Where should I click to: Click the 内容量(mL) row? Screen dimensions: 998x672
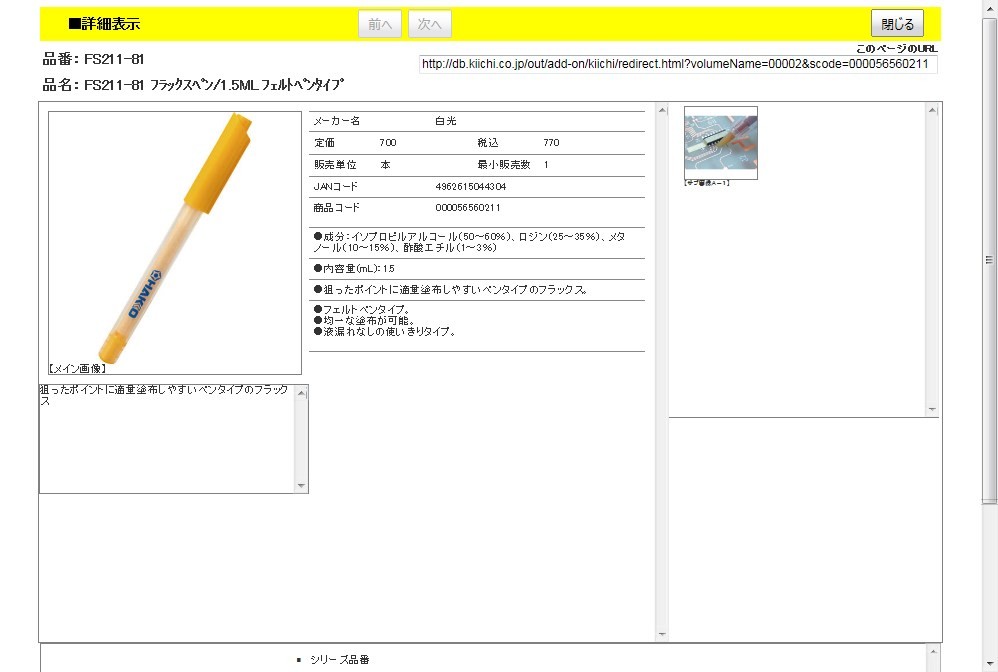(477, 269)
